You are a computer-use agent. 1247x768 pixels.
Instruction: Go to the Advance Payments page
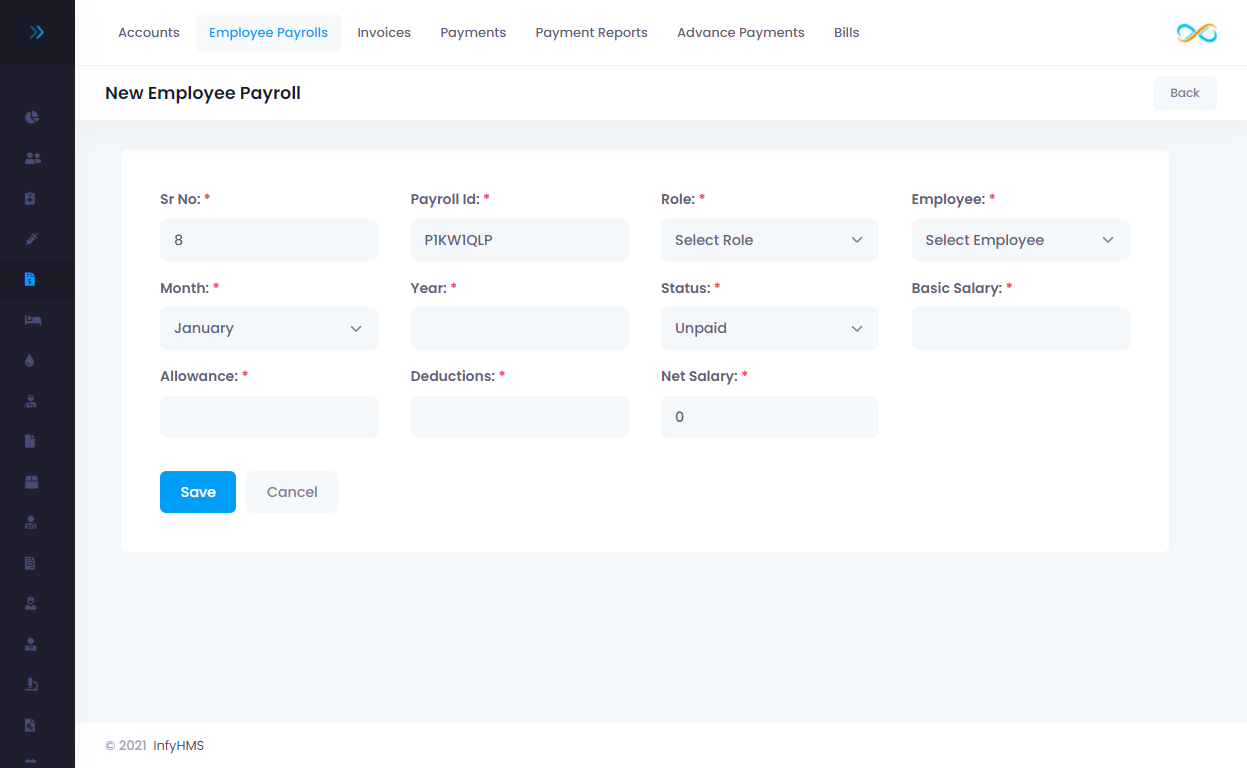(740, 32)
